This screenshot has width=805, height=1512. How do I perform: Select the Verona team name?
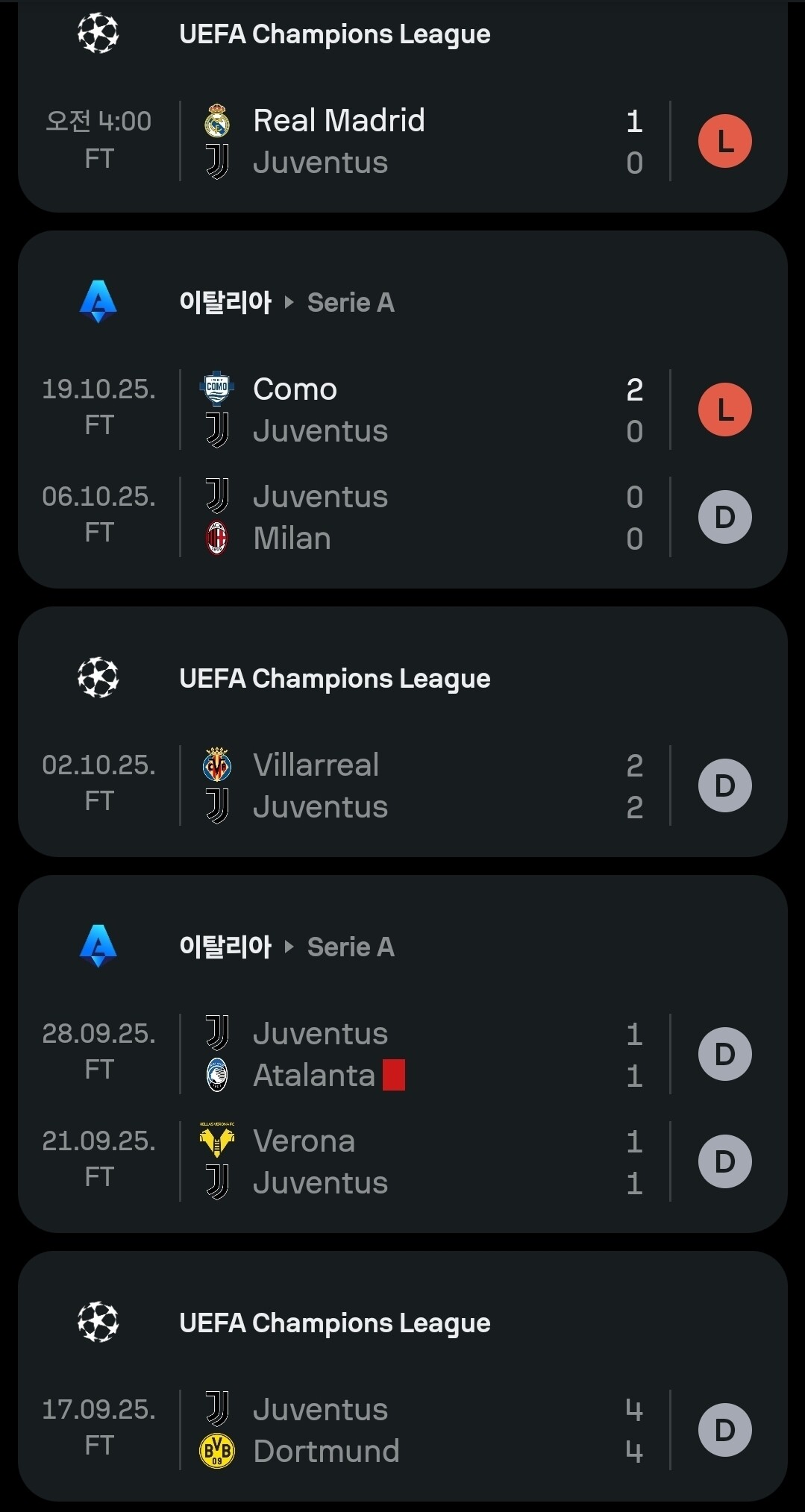point(304,1141)
